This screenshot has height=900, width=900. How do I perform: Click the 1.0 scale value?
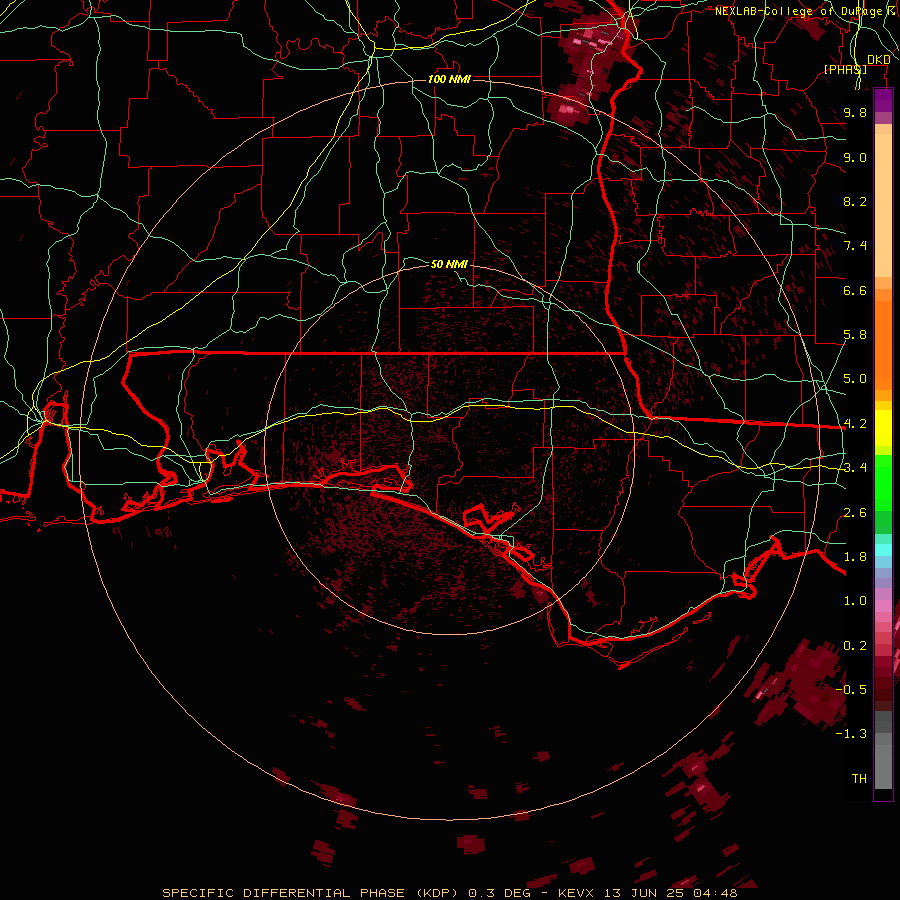(x=855, y=601)
